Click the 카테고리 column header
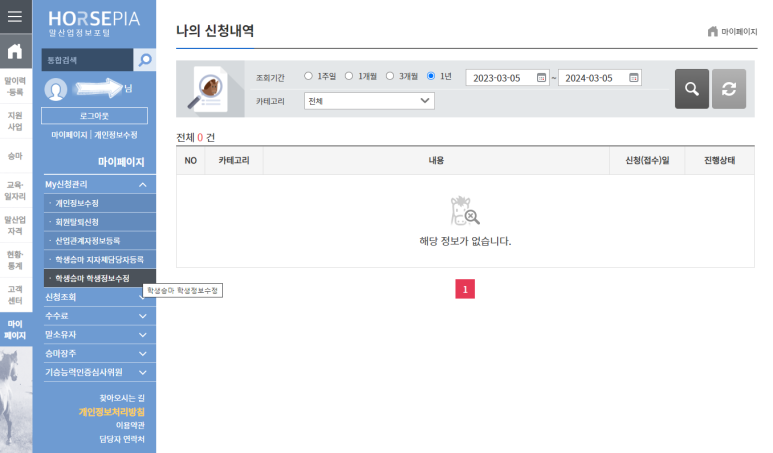 [x=234, y=160]
